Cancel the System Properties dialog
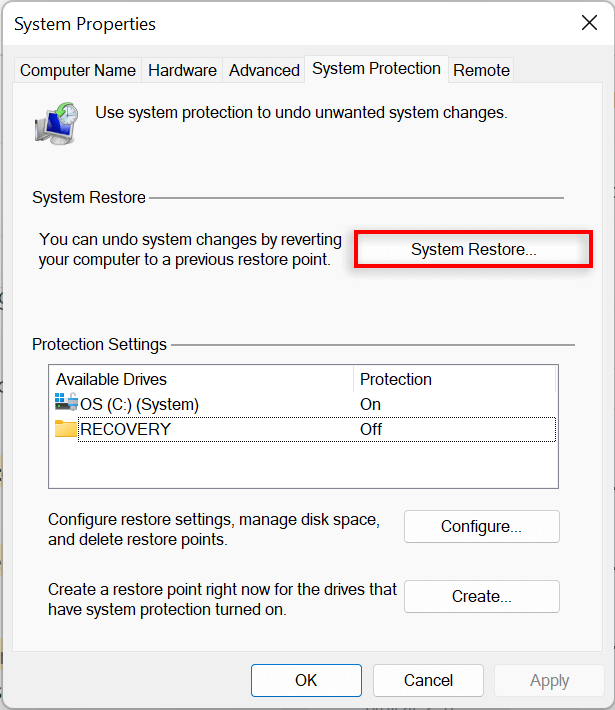This screenshot has width=615, height=710. pyautogui.click(x=428, y=680)
